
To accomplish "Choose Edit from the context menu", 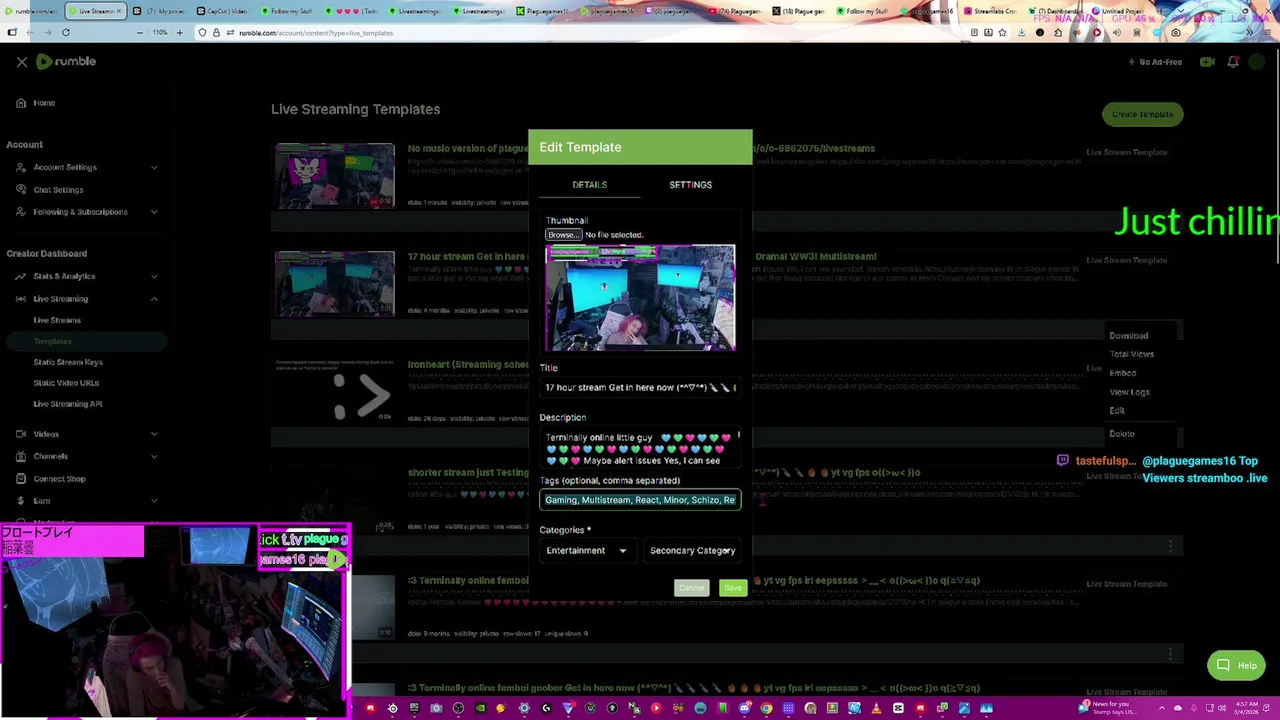I will click(x=1117, y=411).
